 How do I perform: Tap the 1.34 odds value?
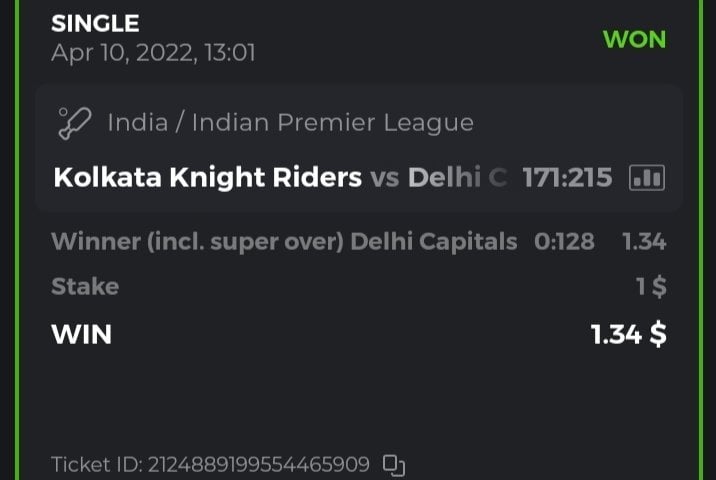coord(644,241)
